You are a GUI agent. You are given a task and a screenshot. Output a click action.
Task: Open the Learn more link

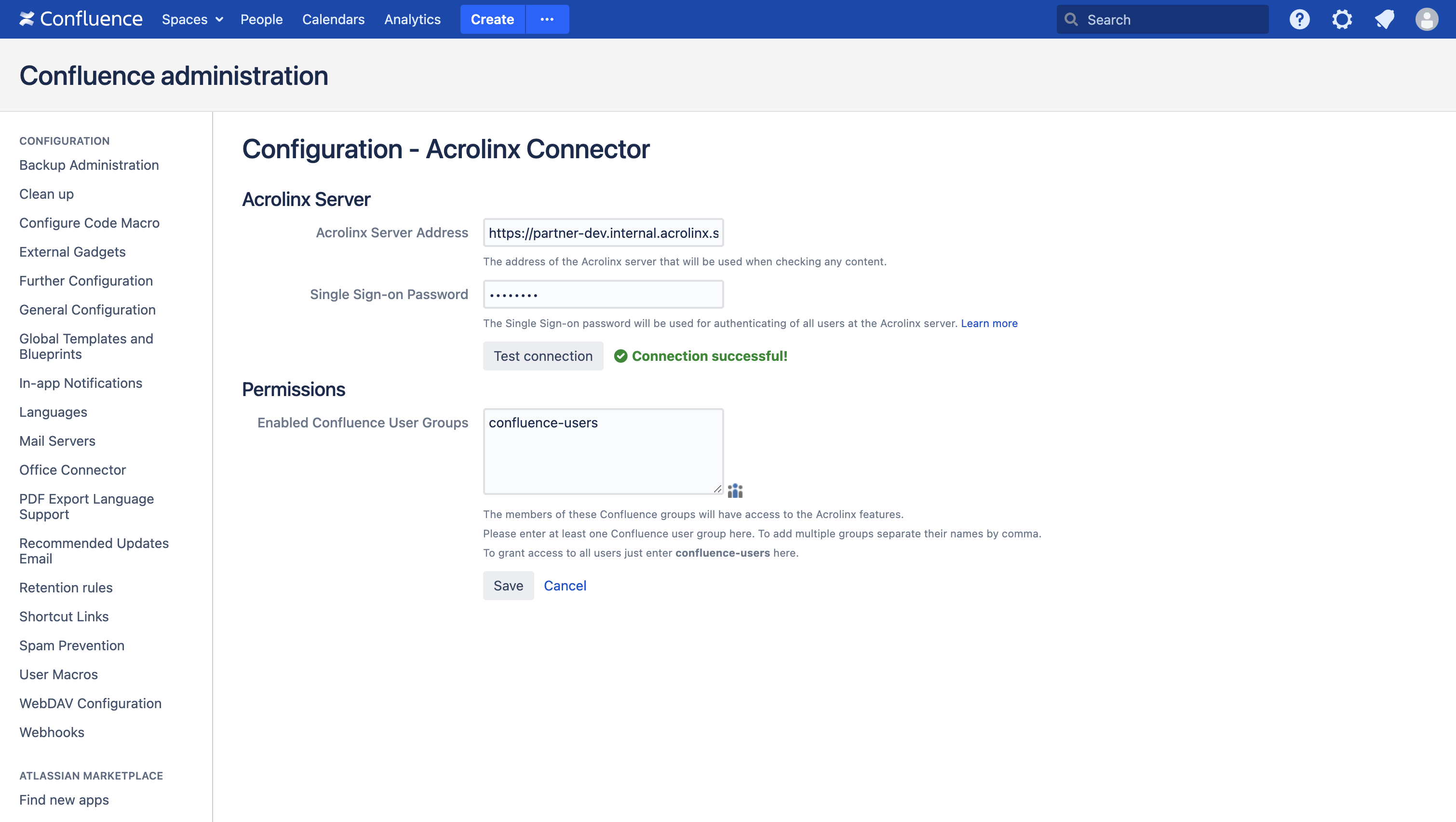pyautogui.click(x=988, y=323)
